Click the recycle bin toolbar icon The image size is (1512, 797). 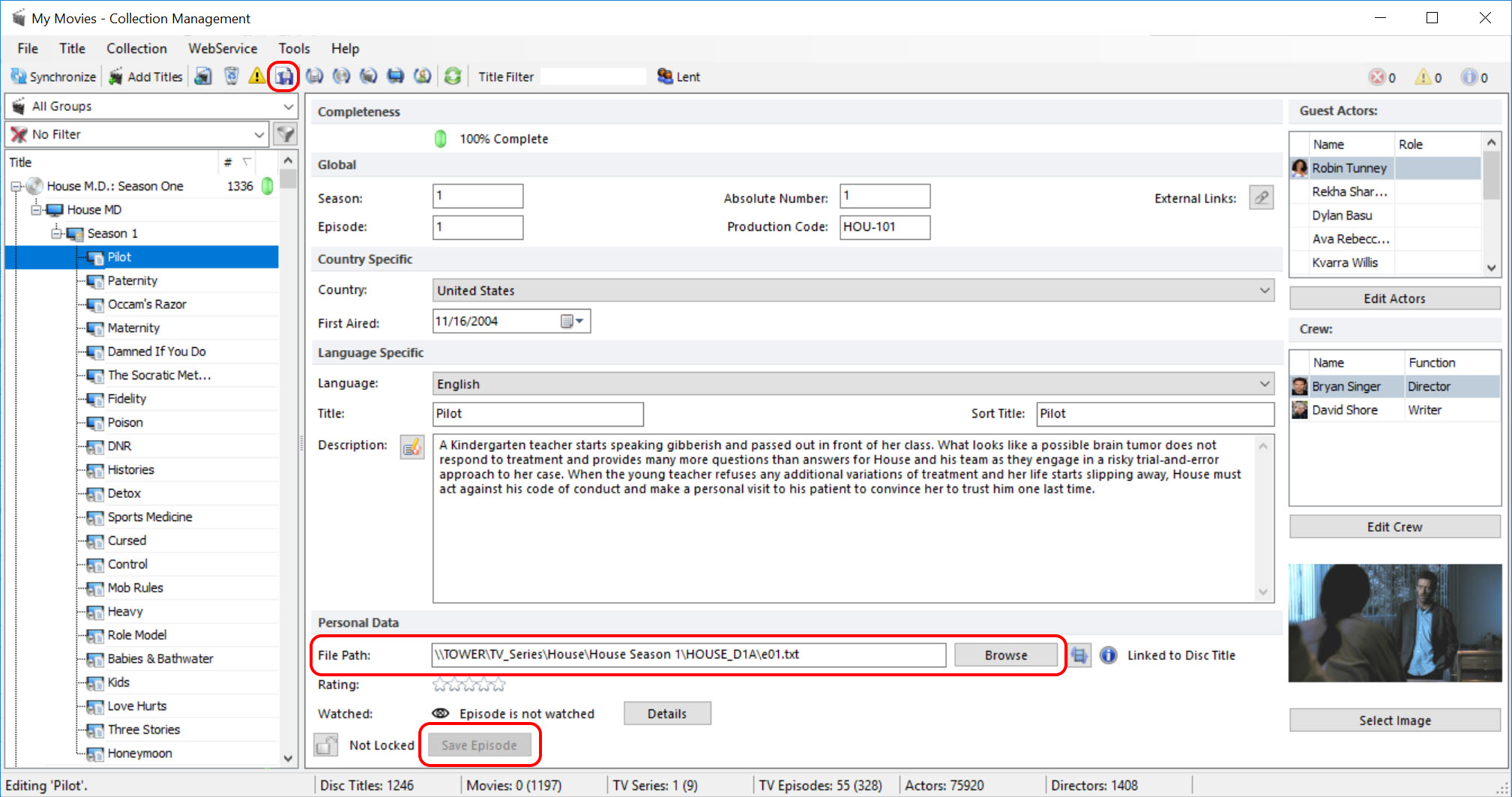click(232, 76)
